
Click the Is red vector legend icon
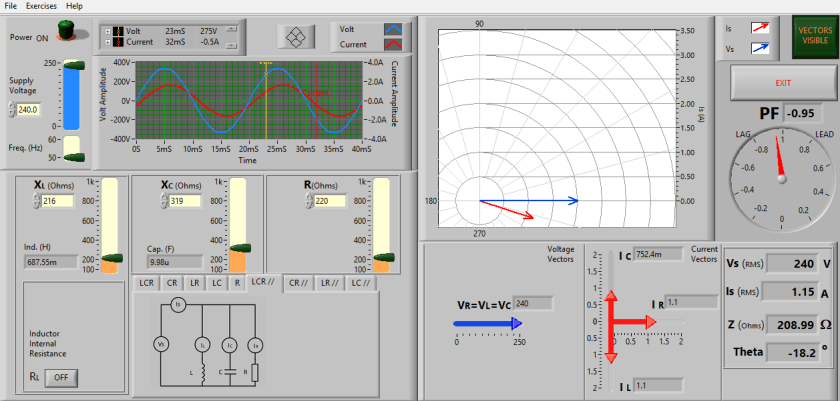pos(760,28)
